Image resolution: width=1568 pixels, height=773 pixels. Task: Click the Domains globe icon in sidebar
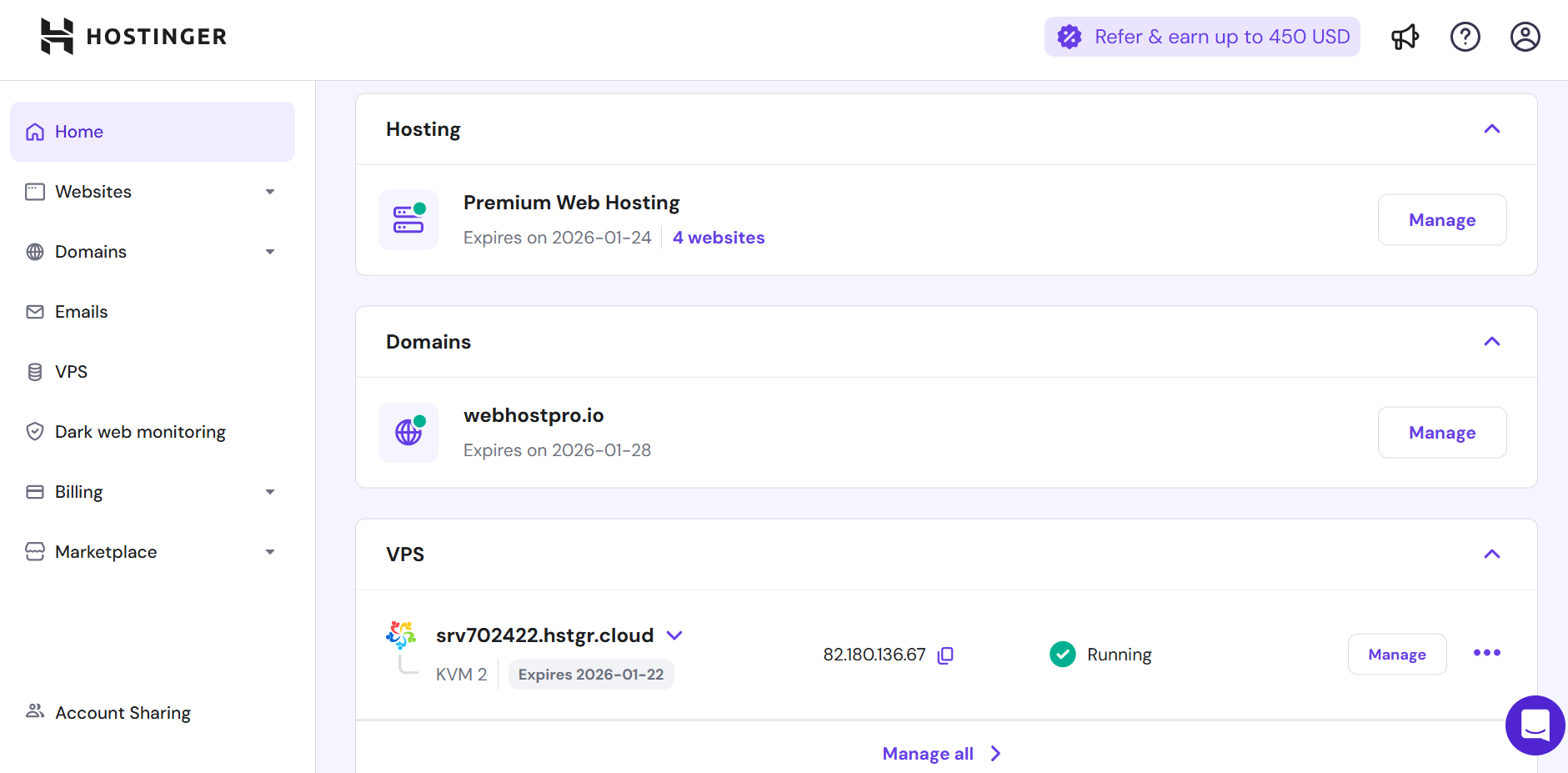point(35,252)
